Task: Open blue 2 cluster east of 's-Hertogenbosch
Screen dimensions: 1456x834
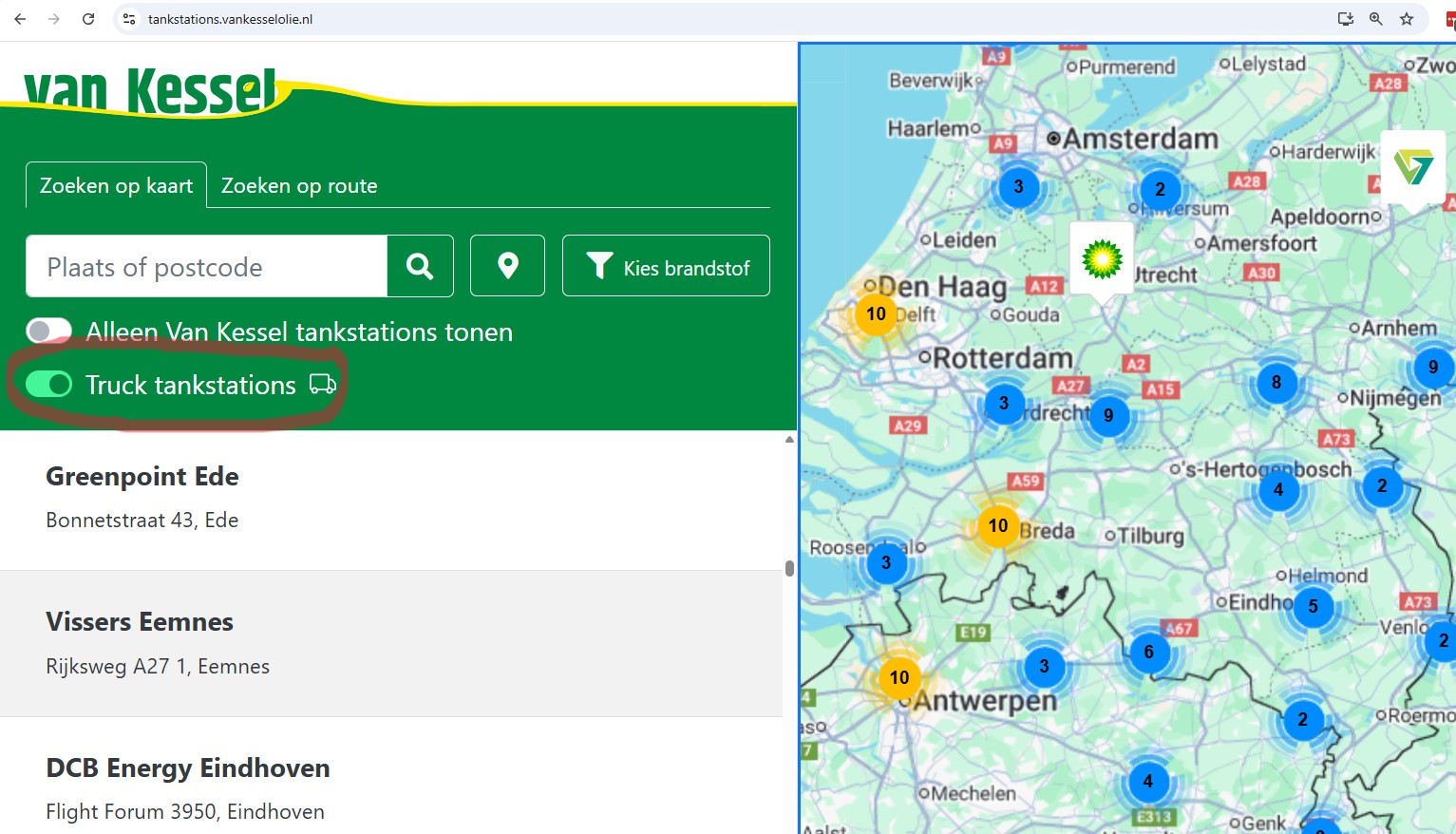Action: (x=1382, y=485)
